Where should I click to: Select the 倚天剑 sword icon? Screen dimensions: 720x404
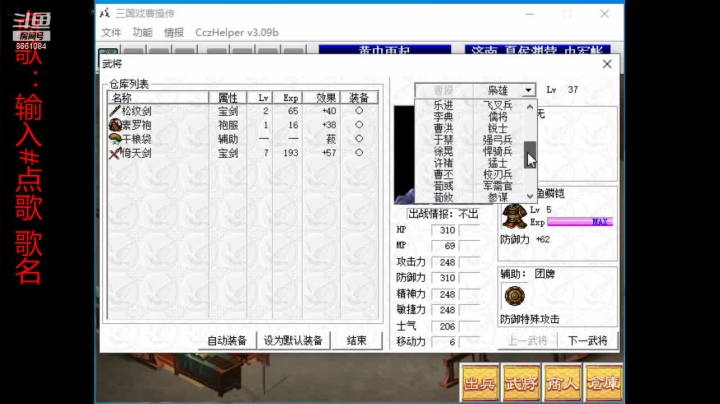point(115,153)
